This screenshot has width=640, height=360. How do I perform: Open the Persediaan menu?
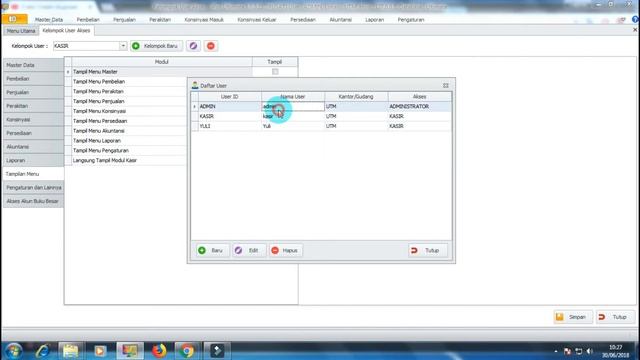point(303,20)
